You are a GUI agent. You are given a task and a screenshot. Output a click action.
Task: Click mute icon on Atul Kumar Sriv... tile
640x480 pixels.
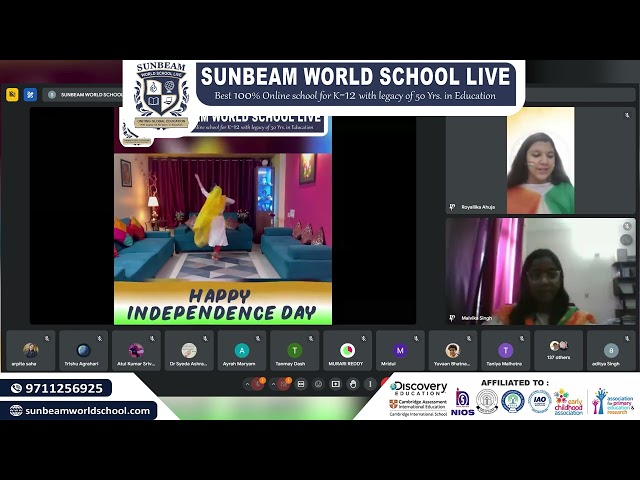152,338
